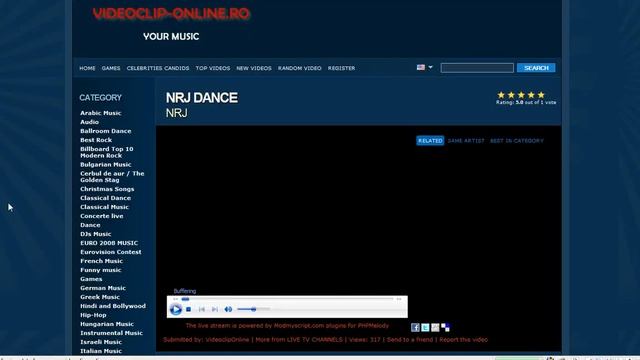The width and height of the screenshot is (640, 360).
Task: Share the video via the Delicious icon
Action: click(445, 327)
